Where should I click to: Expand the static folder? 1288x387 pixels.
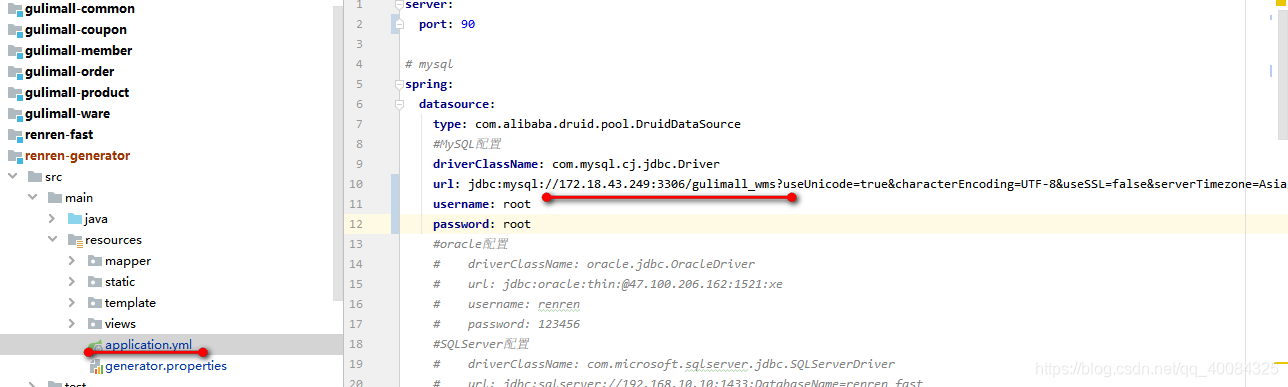(x=72, y=282)
